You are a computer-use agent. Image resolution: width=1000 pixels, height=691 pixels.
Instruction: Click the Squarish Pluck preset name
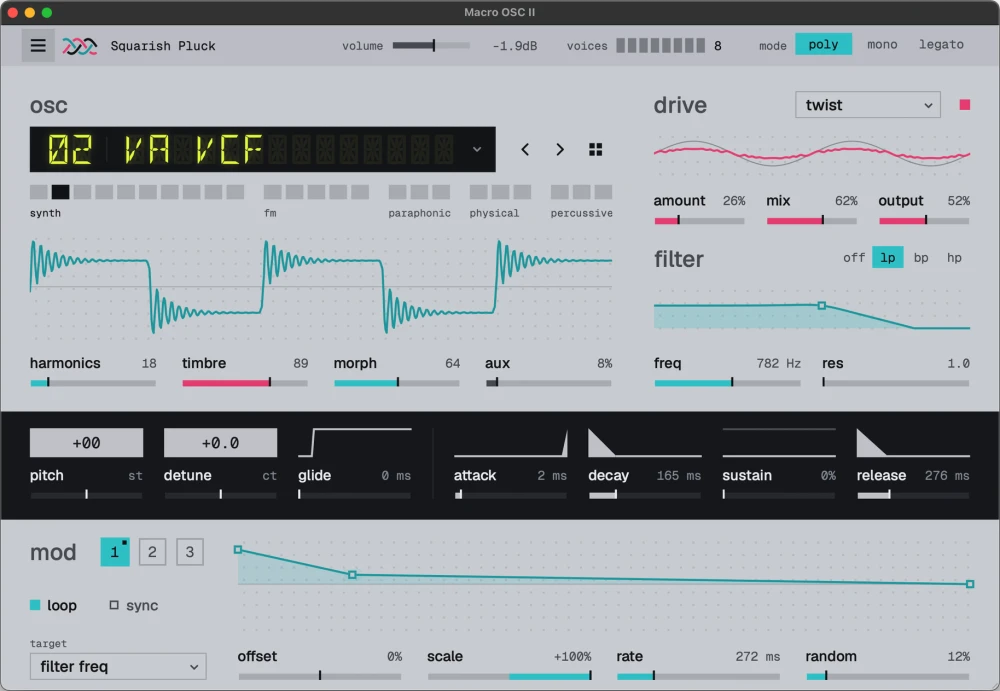163,46
